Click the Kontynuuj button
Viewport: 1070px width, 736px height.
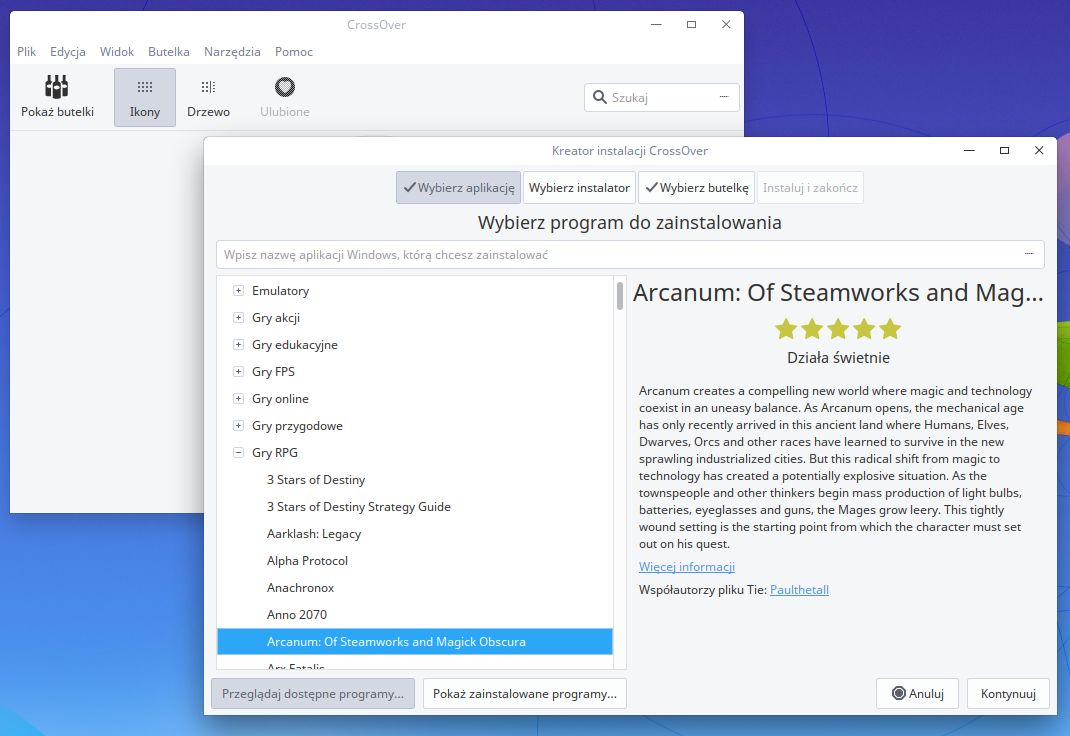(1008, 694)
